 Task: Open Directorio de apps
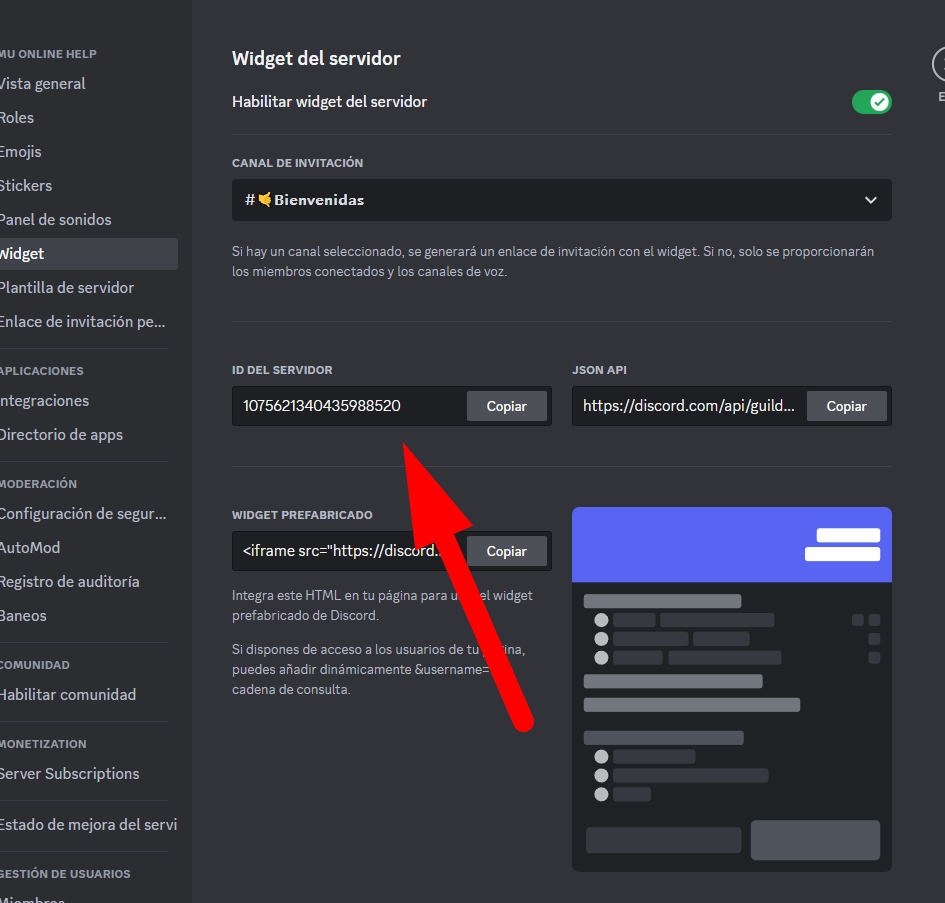click(x=61, y=435)
